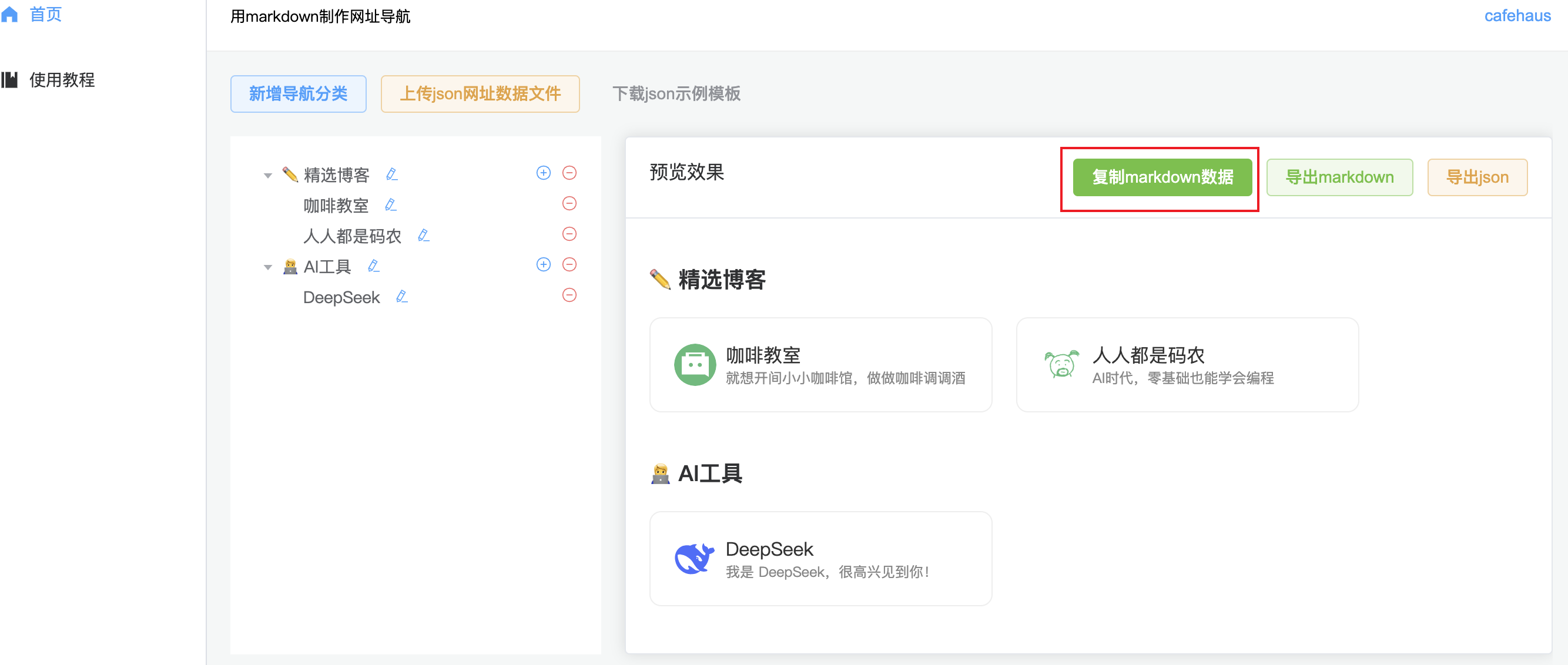
Task: Click the 新增导航分类 button
Action: click(x=299, y=93)
